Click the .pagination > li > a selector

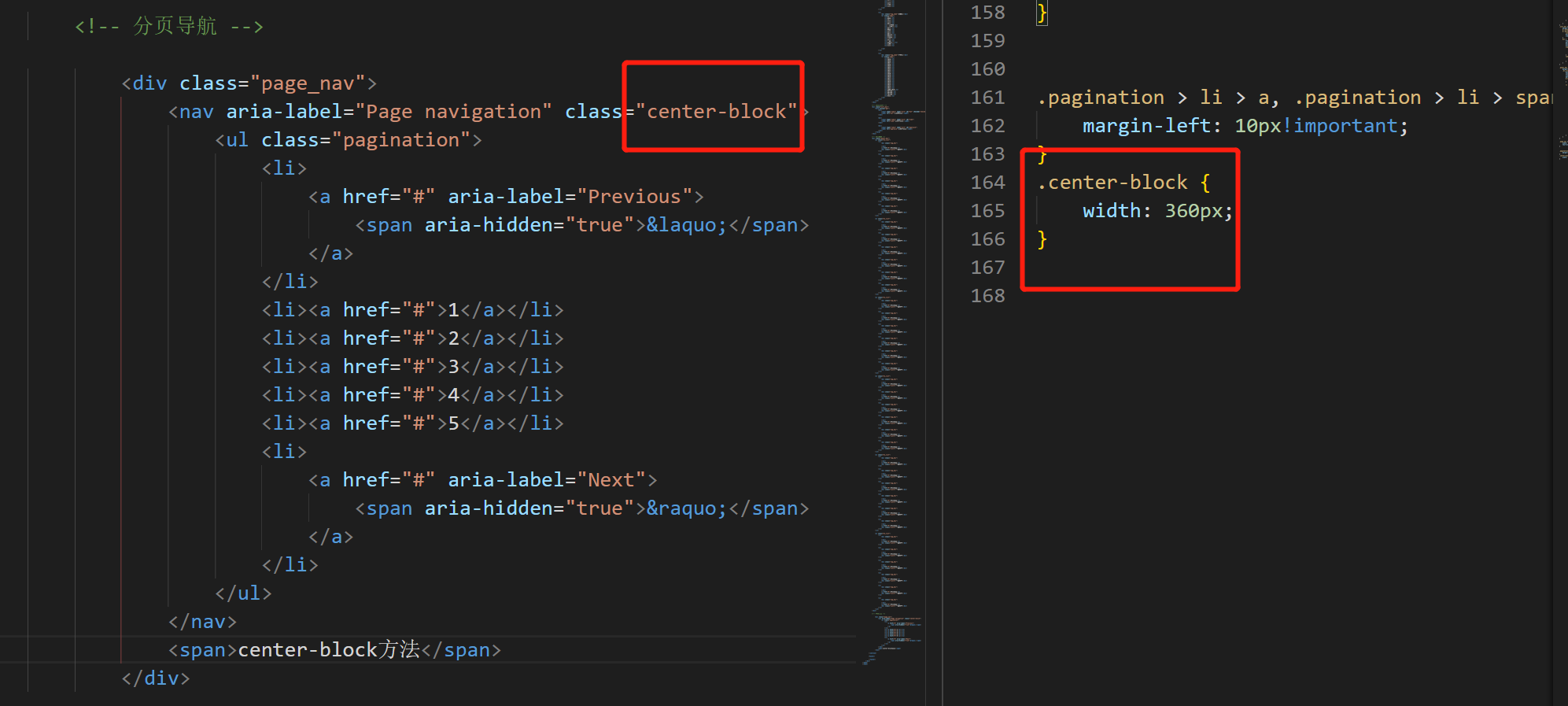pyautogui.click(x=1153, y=97)
